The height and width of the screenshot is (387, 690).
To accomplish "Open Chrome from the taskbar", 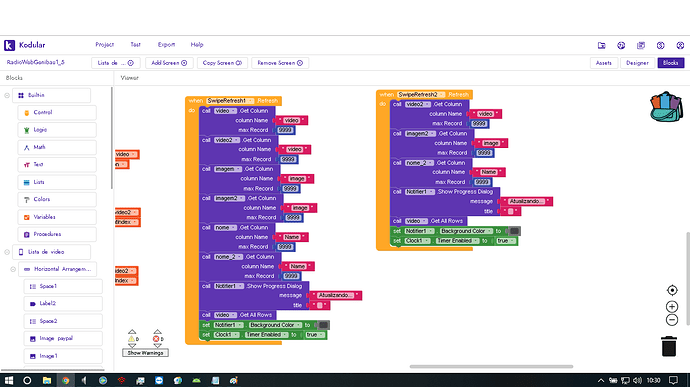I will [x=65, y=380].
